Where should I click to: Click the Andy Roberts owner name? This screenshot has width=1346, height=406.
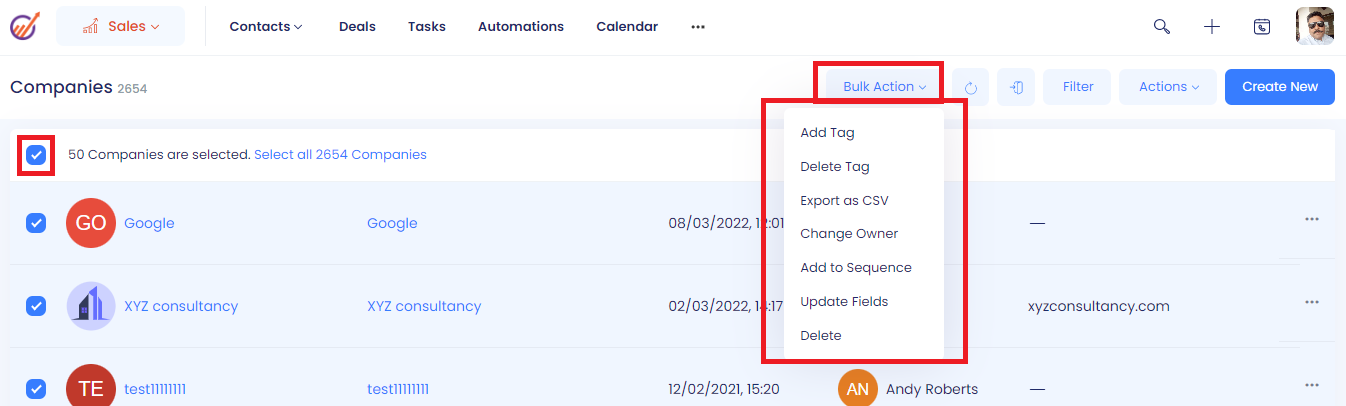(x=932, y=389)
